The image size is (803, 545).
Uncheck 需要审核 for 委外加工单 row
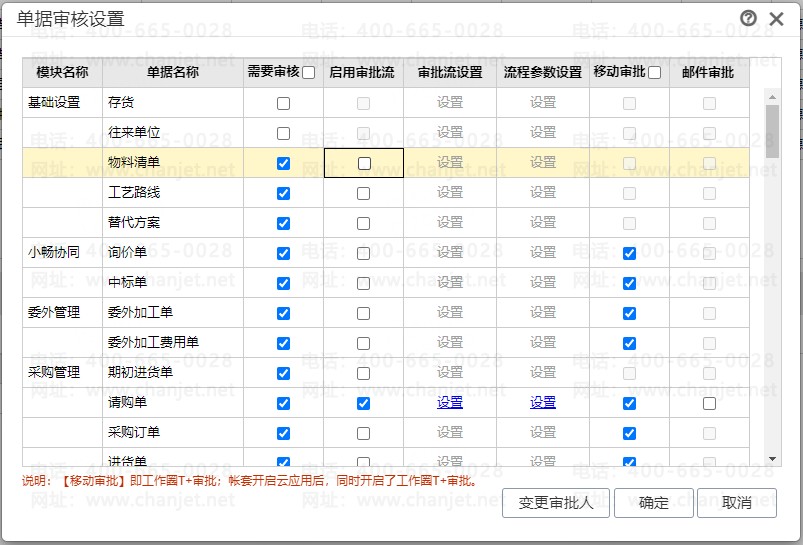coord(283,313)
